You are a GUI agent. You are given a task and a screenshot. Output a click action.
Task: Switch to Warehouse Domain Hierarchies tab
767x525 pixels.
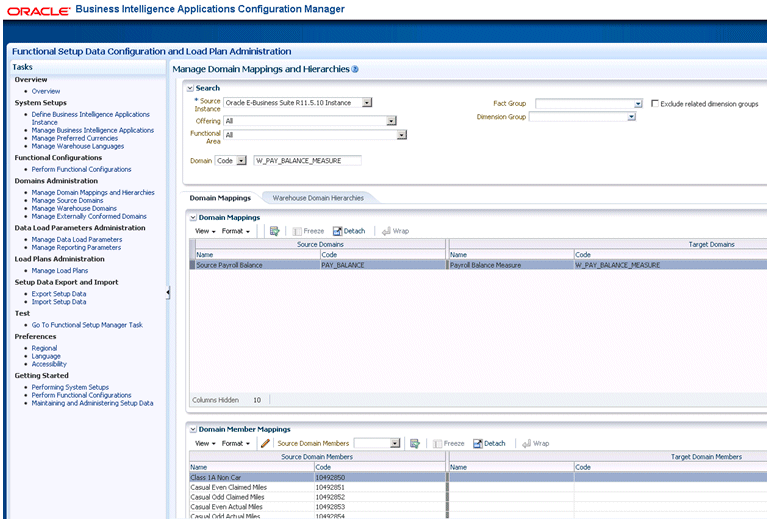click(318, 198)
